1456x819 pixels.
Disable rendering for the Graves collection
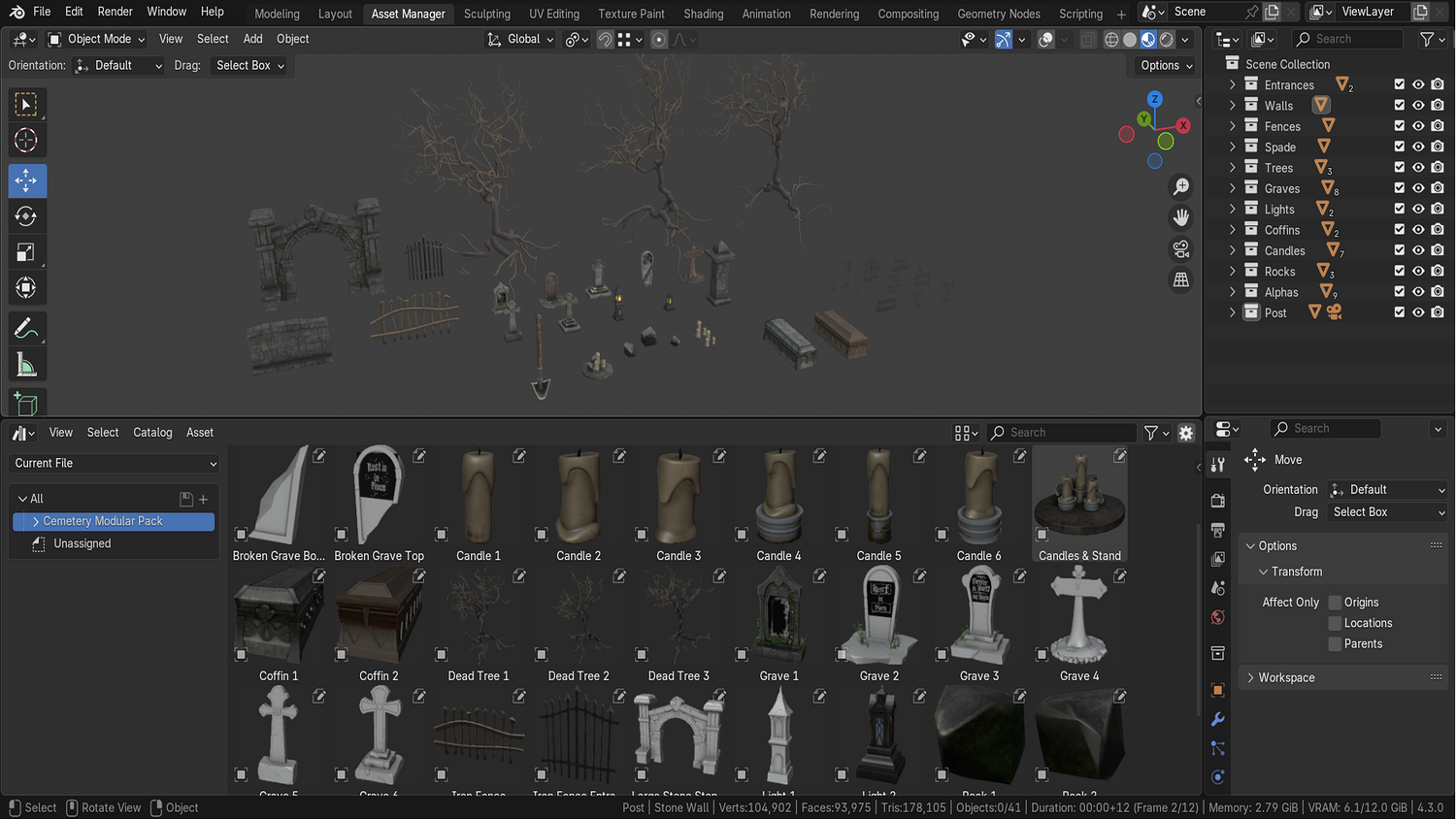click(1438, 188)
